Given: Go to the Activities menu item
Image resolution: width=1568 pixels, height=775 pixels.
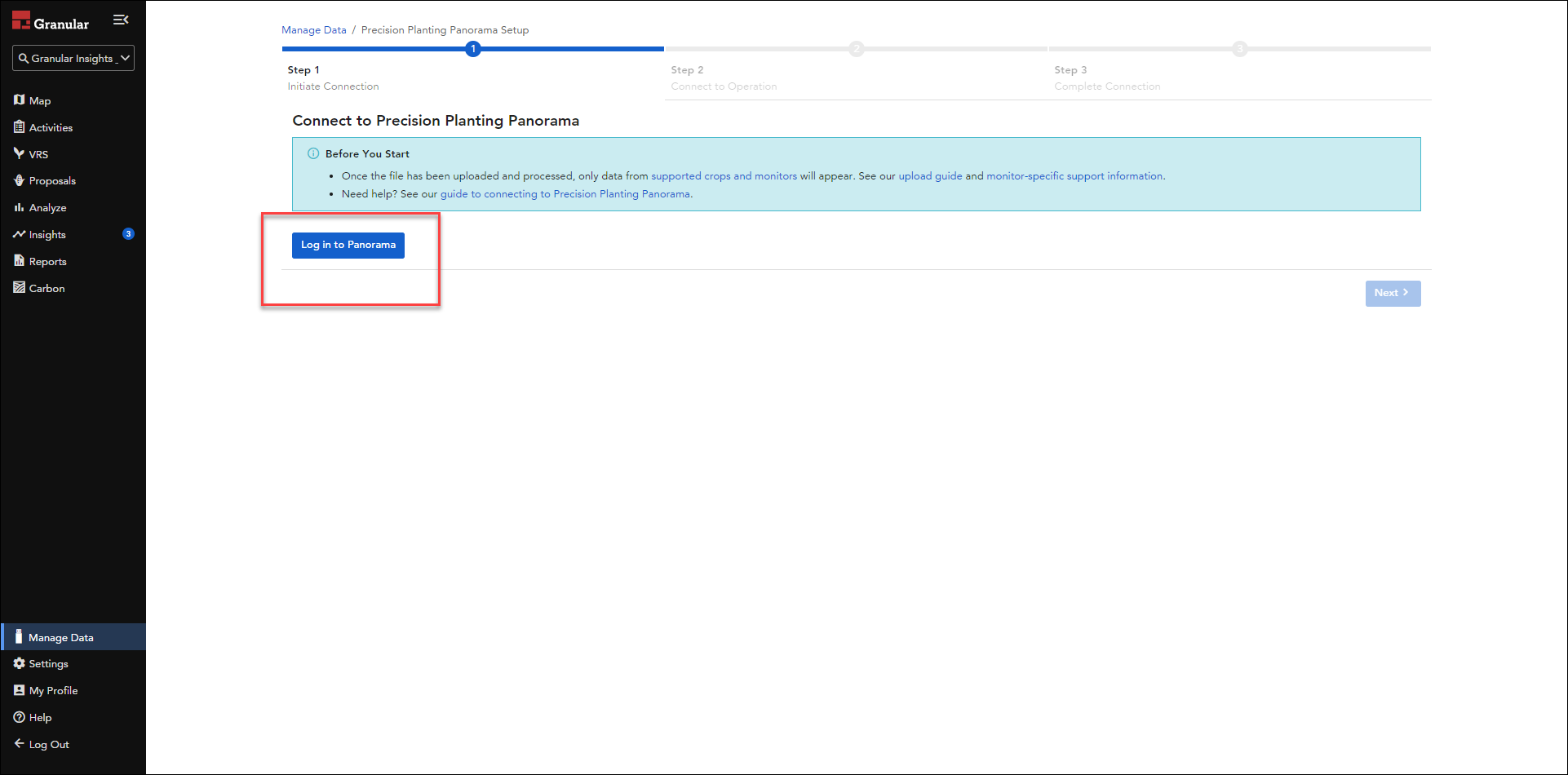Looking at the screenshot, I should tap(73, 127).
